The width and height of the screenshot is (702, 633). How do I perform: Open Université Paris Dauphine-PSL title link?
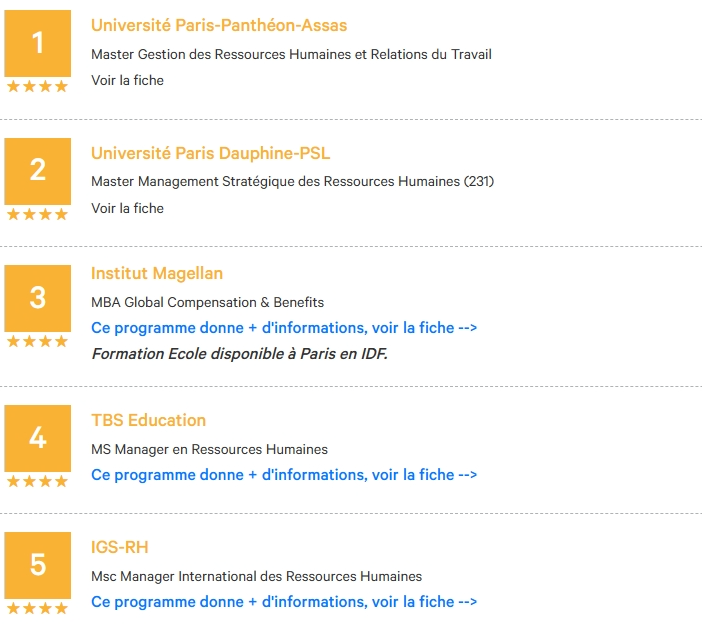210,153
